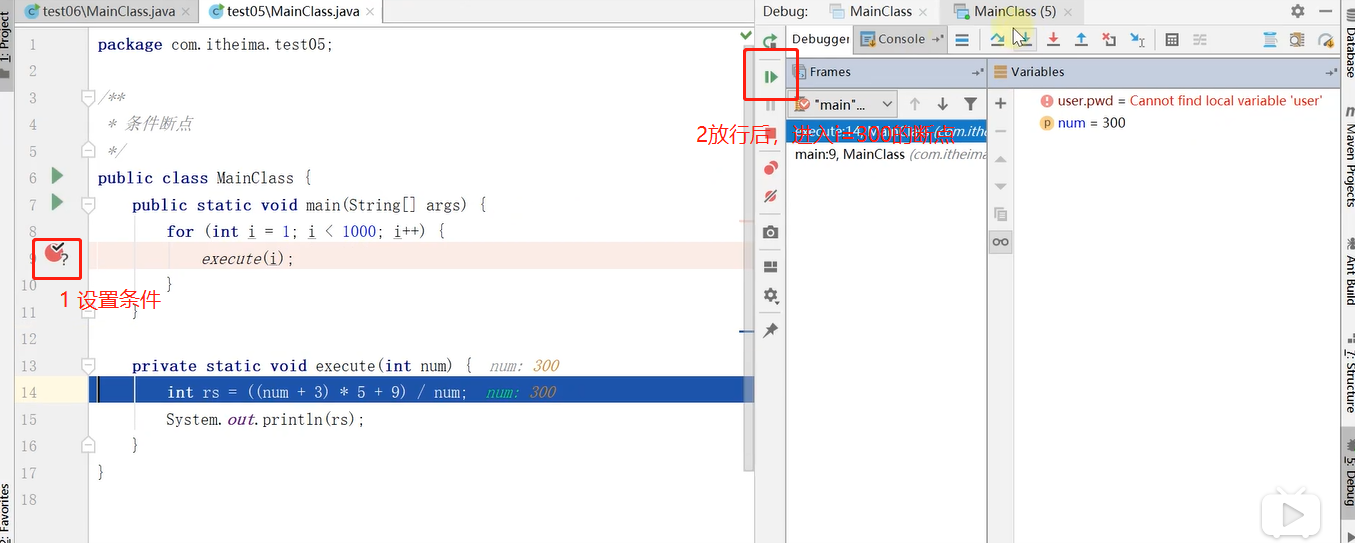Click the green inspection checkmark in editor
Screen dimensions: 1355x543
coord(746,36)
